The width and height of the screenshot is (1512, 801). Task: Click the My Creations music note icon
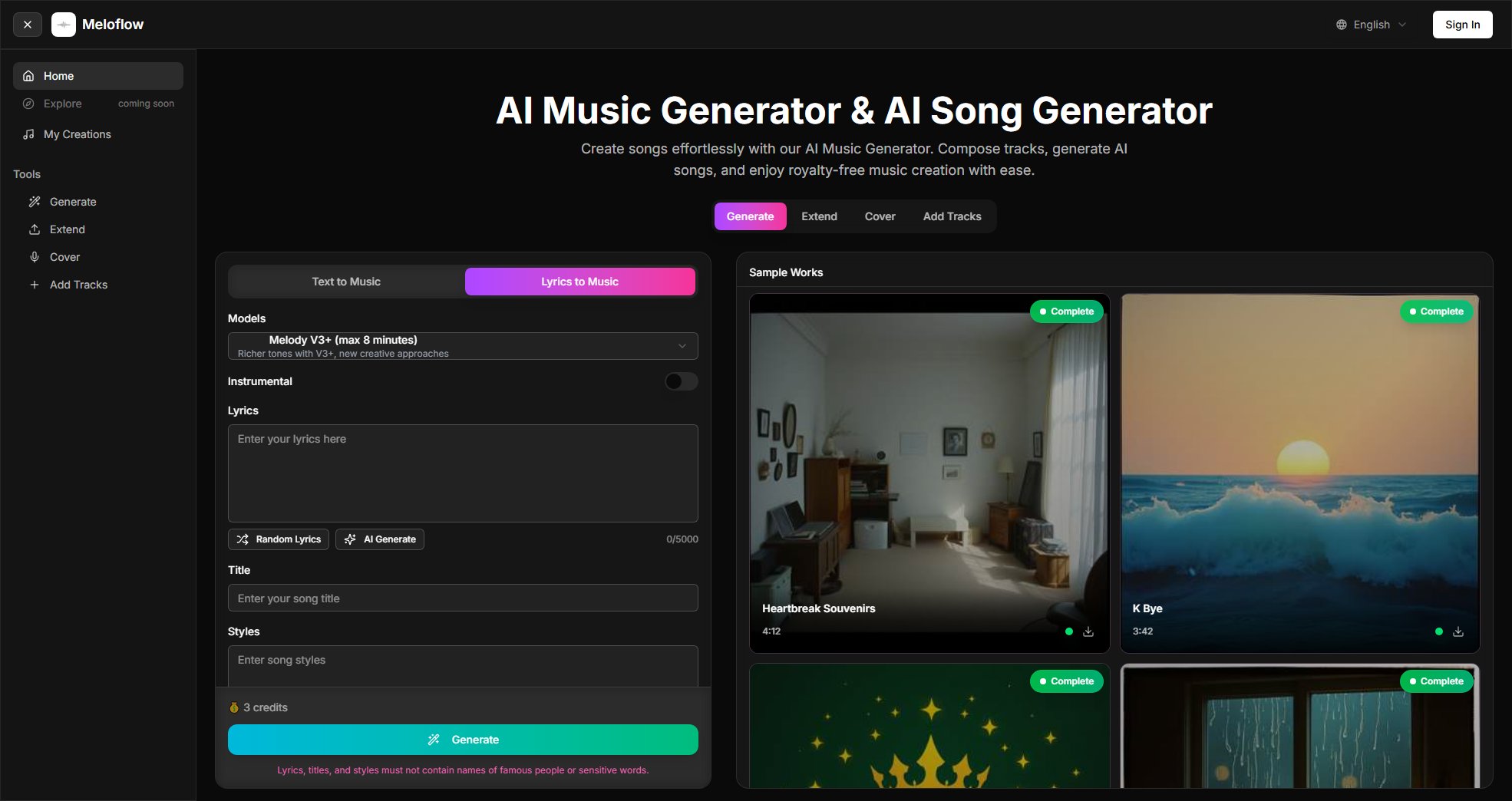coord(28,134)
